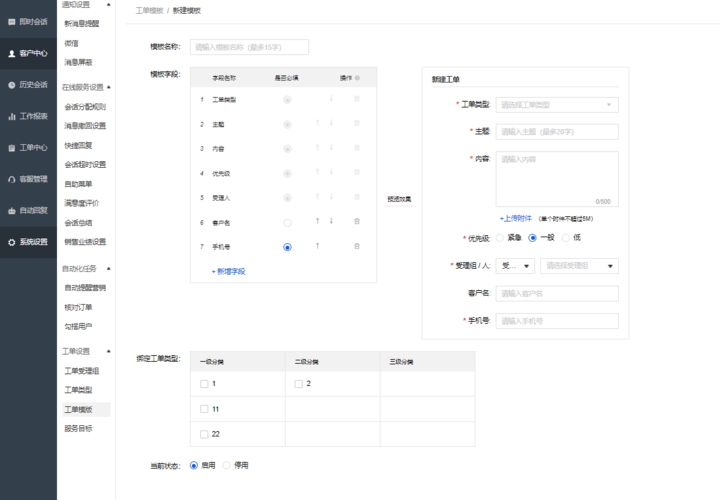Set current status to 启用
The width and height of the screenshot is (721, 500).
coord(194,466)
